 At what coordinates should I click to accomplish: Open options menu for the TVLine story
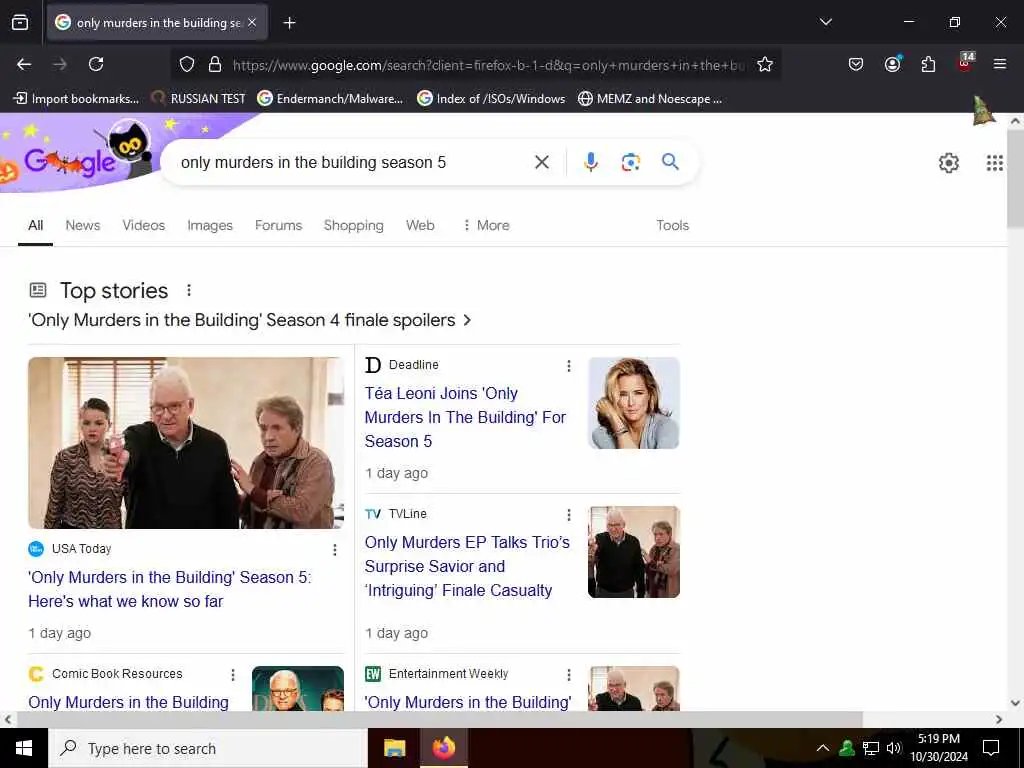tap(569, 515)
